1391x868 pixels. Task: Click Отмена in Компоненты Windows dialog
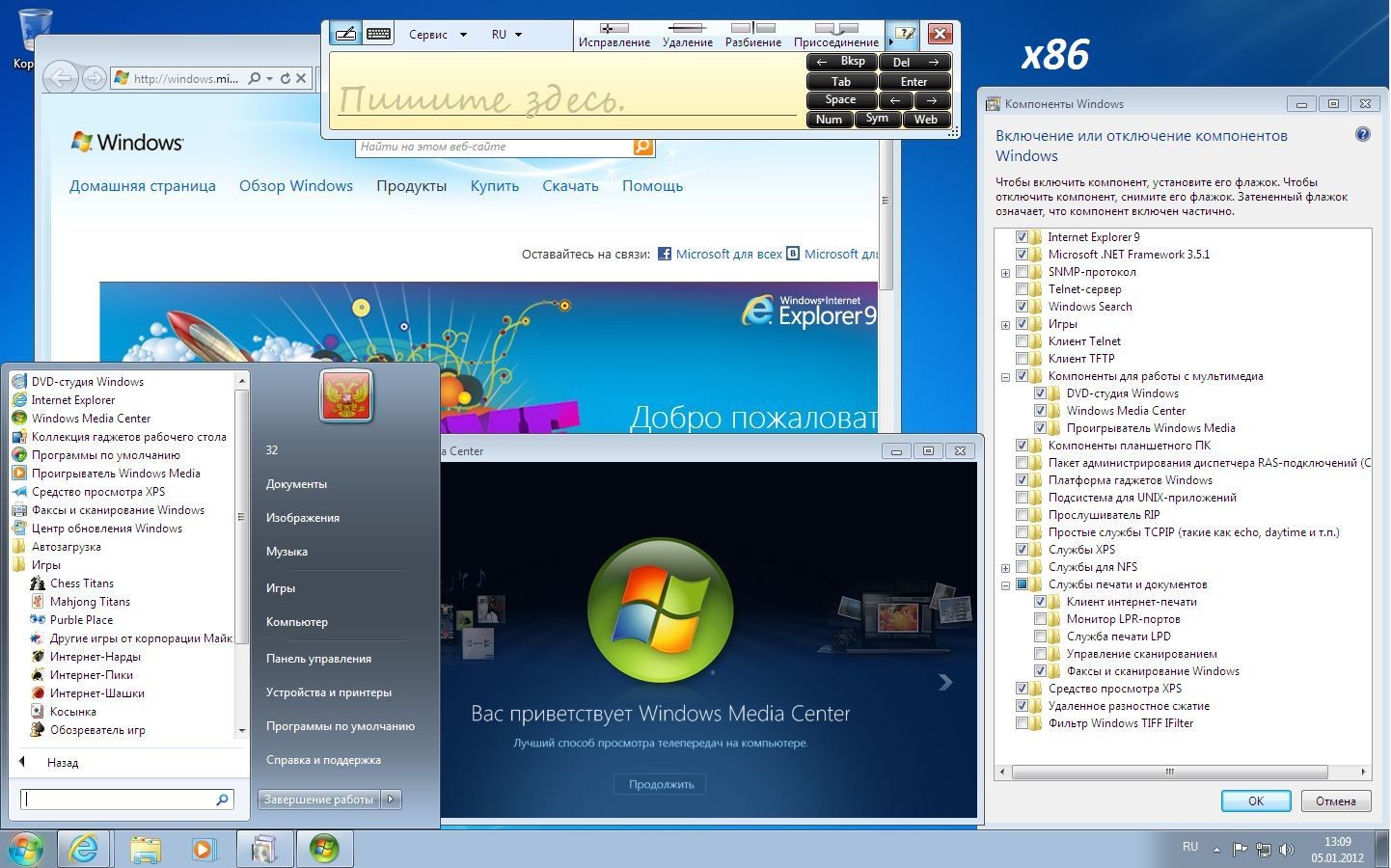1335,800
